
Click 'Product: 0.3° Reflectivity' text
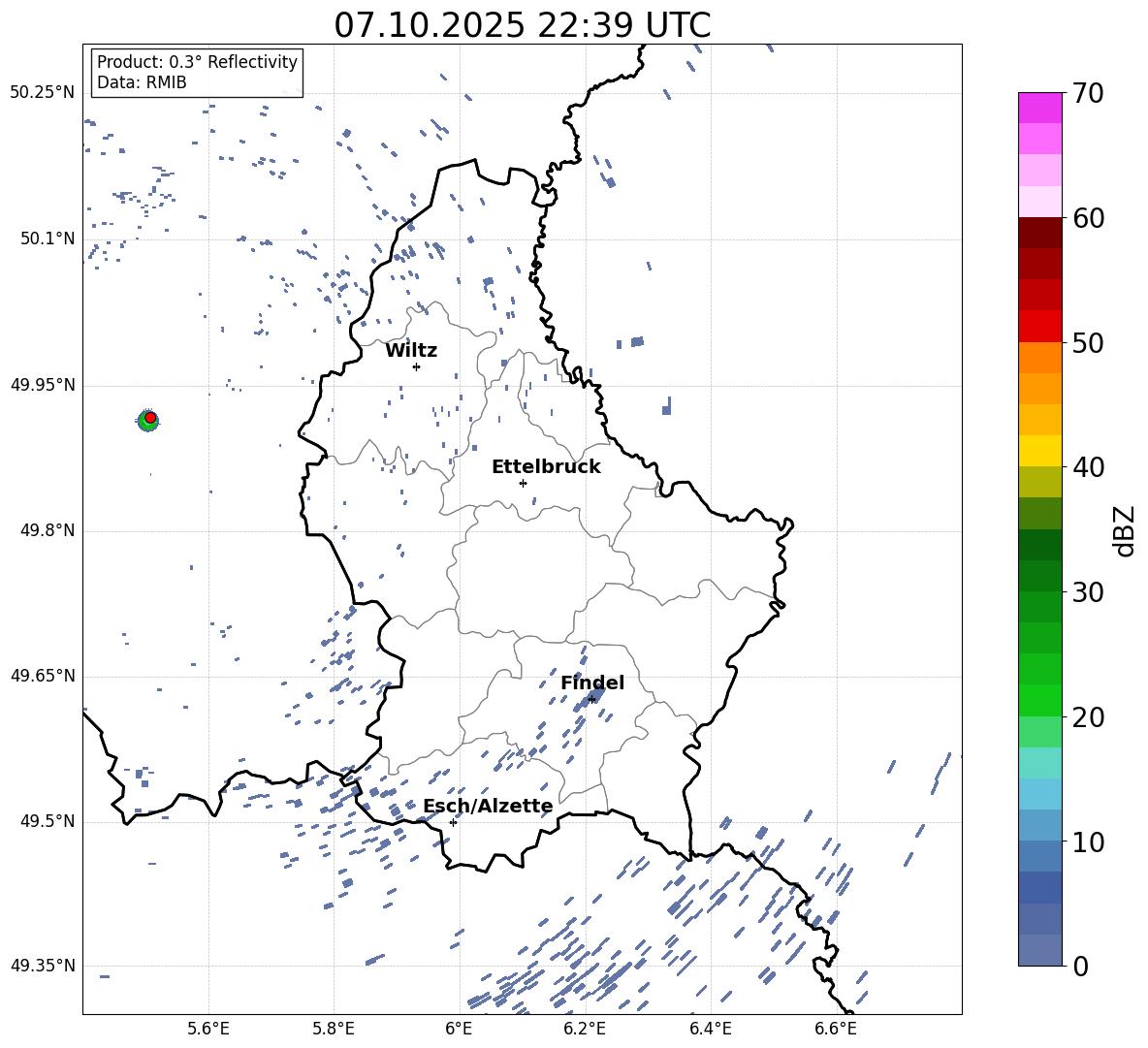tap(197, 61)
